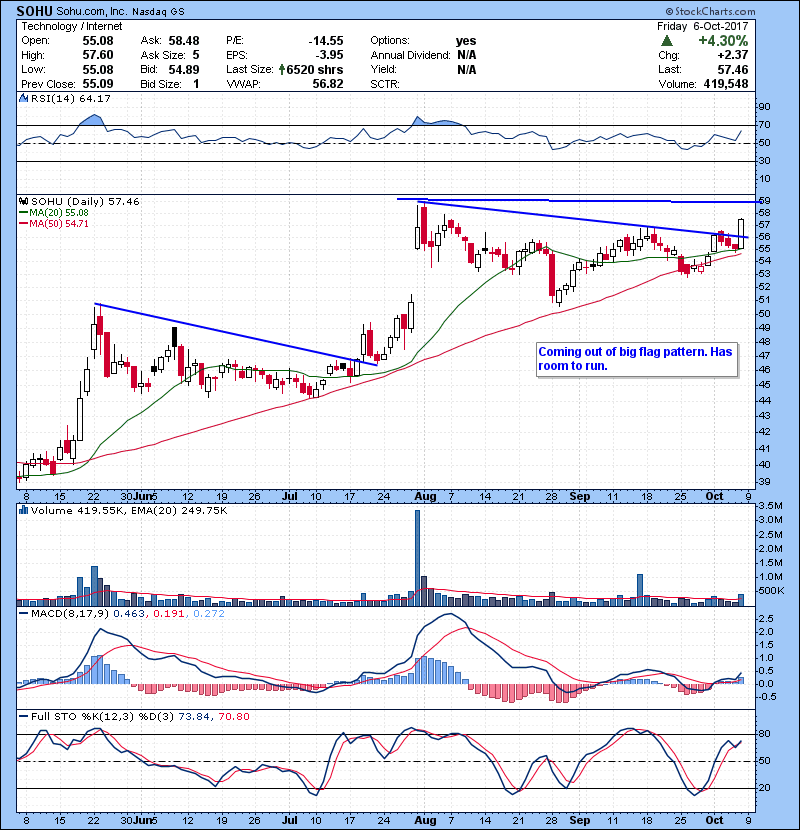Select the +4.30% percent change
This screenshot has width=800, height=830.
(723, 41)
